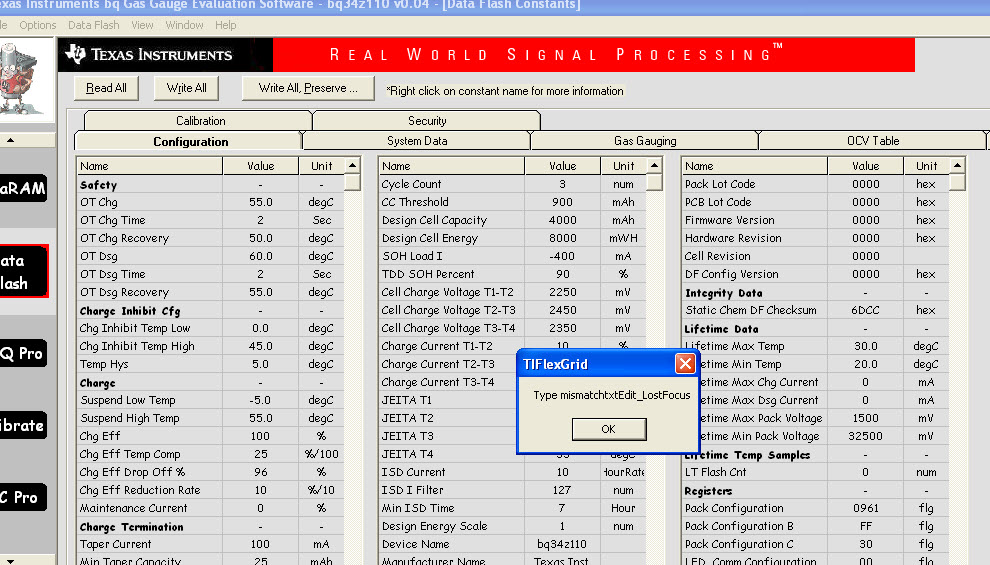Select OT Chg Recovery value cell
This screenshot has height=565, width=990.
point(260,238)
